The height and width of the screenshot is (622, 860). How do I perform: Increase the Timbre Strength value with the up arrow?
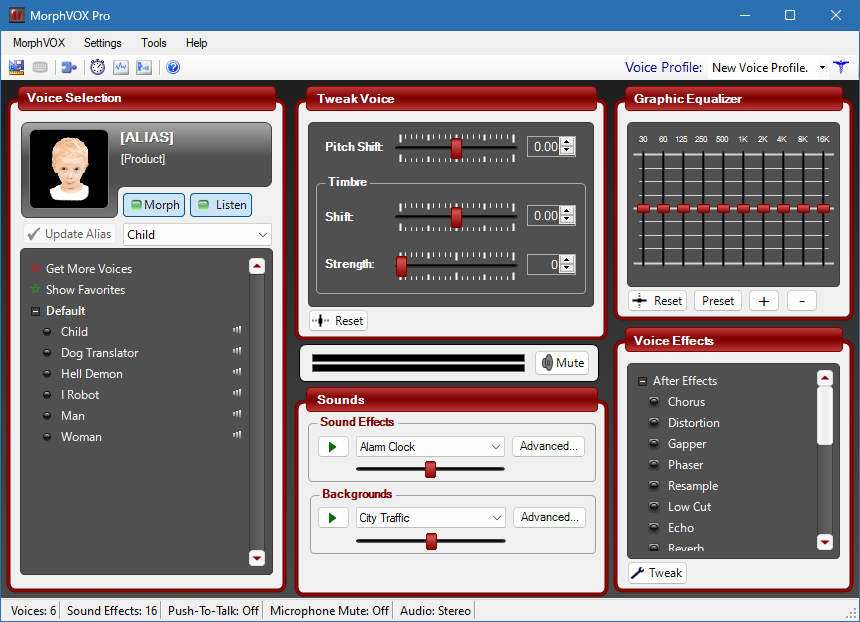568,260
